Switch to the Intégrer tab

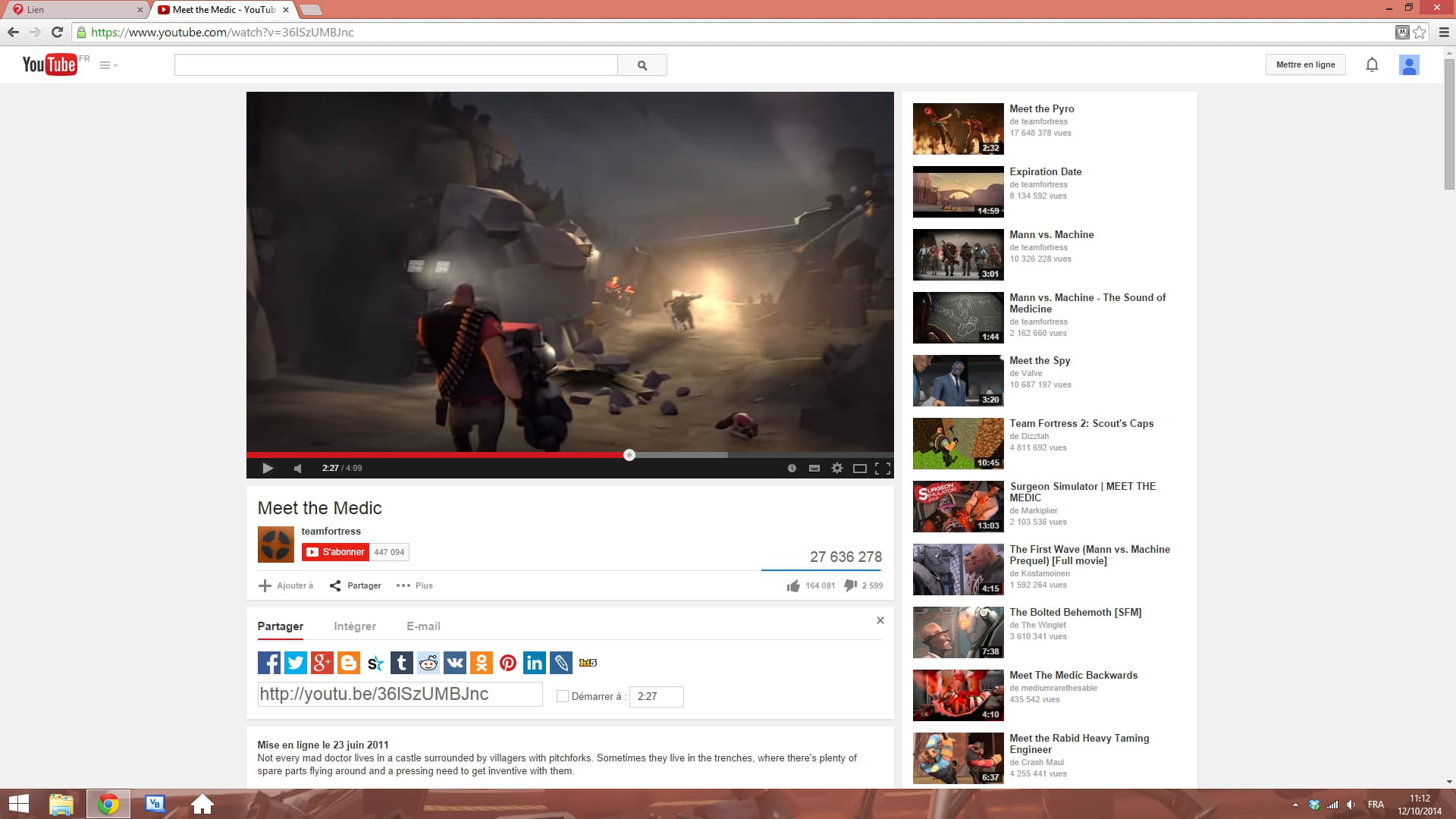tap(355, 626)
